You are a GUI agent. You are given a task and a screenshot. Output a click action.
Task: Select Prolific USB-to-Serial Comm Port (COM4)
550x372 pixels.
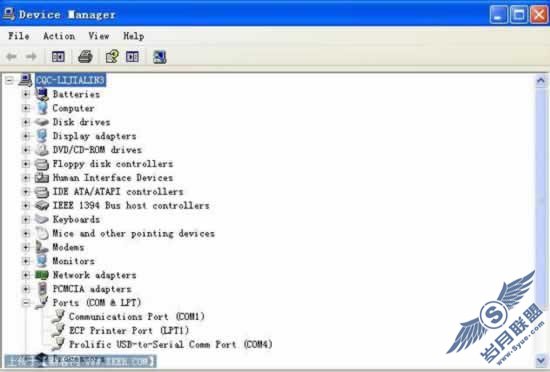[x=171, y=344]
